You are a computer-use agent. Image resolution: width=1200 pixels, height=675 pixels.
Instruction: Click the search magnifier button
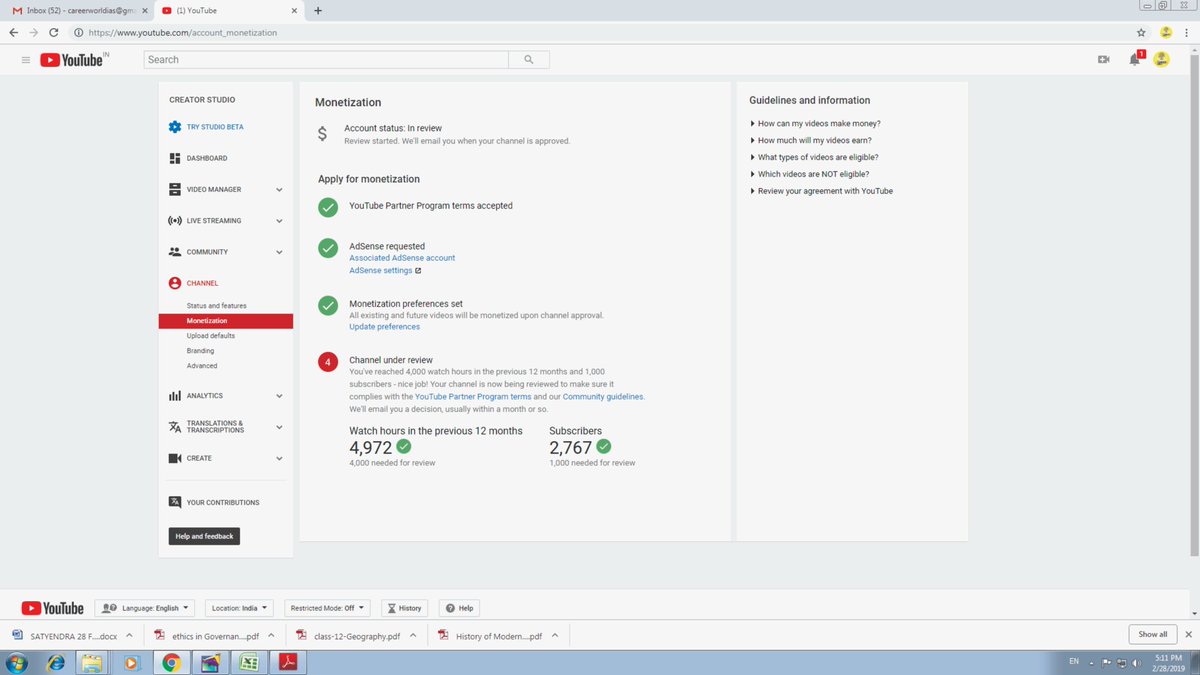pyautogui.click(x=528, y=60)
